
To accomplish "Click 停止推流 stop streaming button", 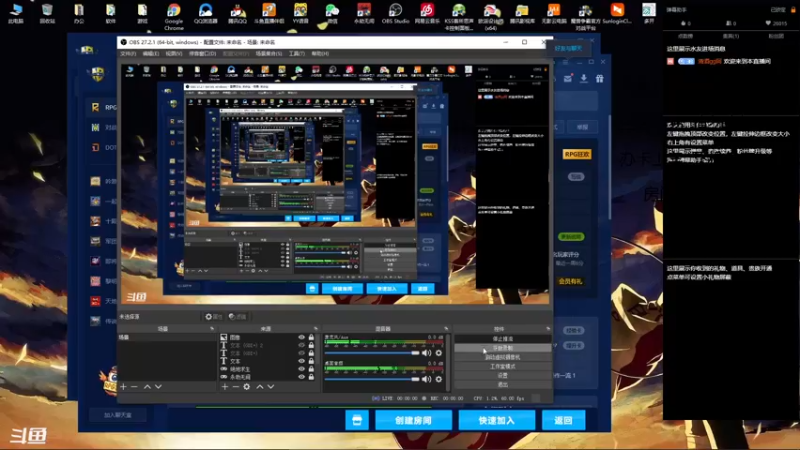I will pyautogui.click(x=503, y=339).
